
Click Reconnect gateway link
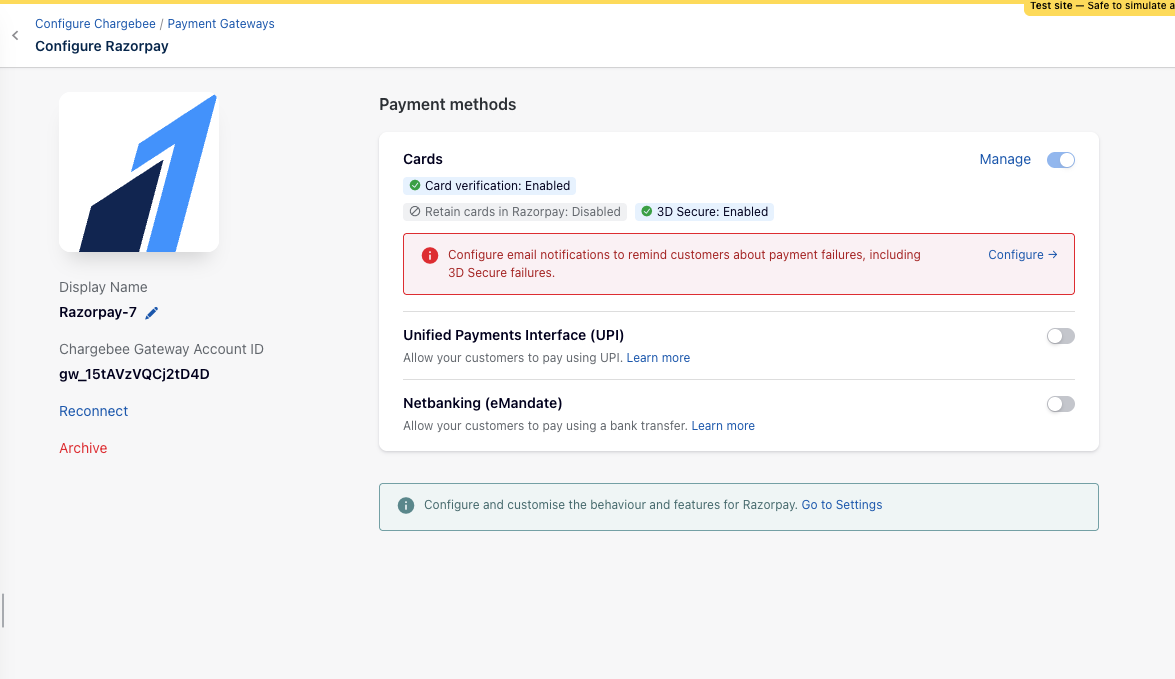(x=94, y=411)
